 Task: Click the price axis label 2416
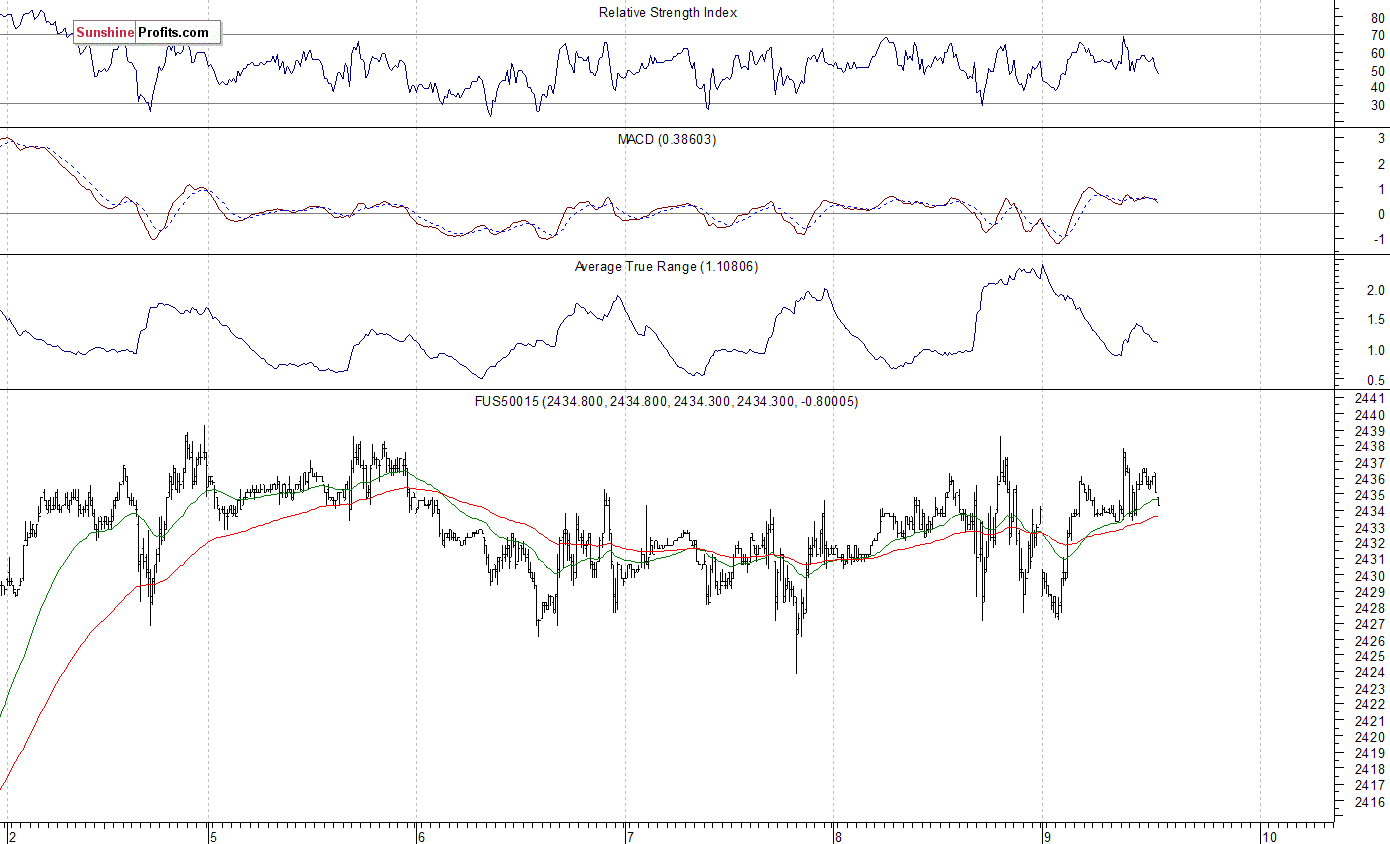pyautogui.click(x=1370, y=802)
